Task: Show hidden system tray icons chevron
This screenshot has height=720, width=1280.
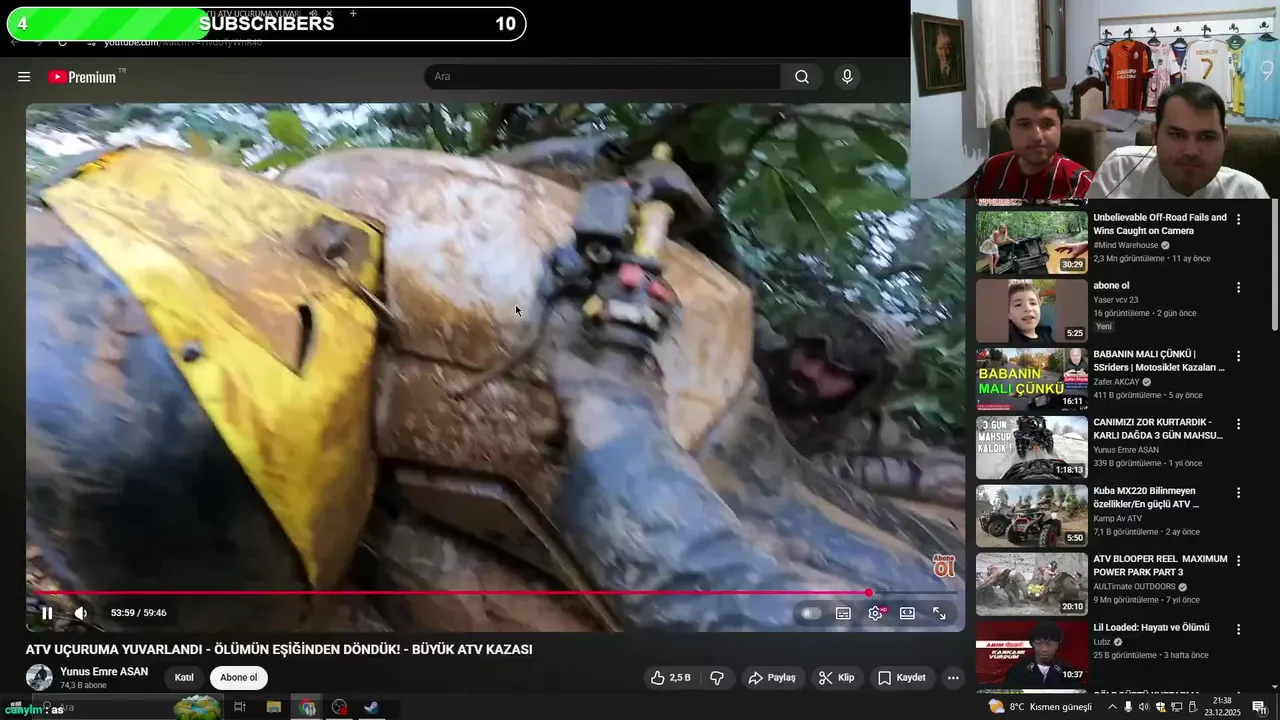Action: [x=1112, y=707]
